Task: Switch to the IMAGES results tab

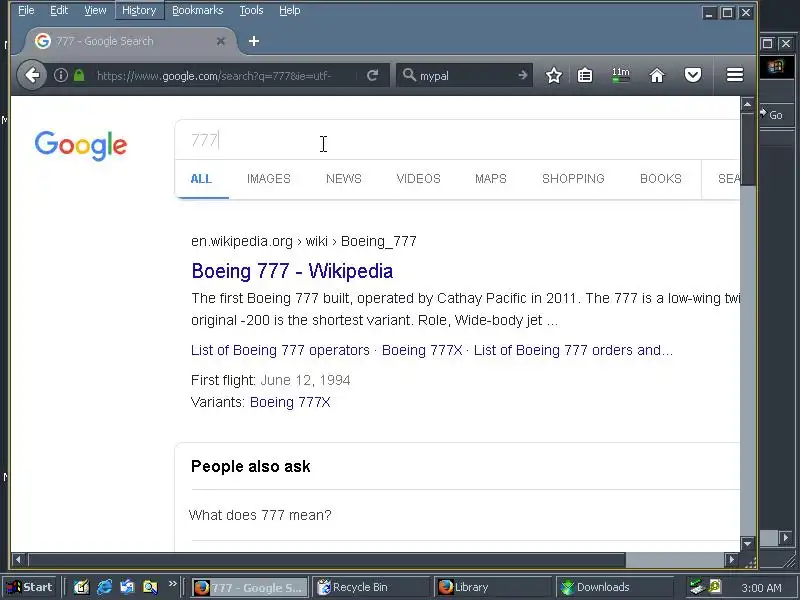Action: click(x=268, y=179)
